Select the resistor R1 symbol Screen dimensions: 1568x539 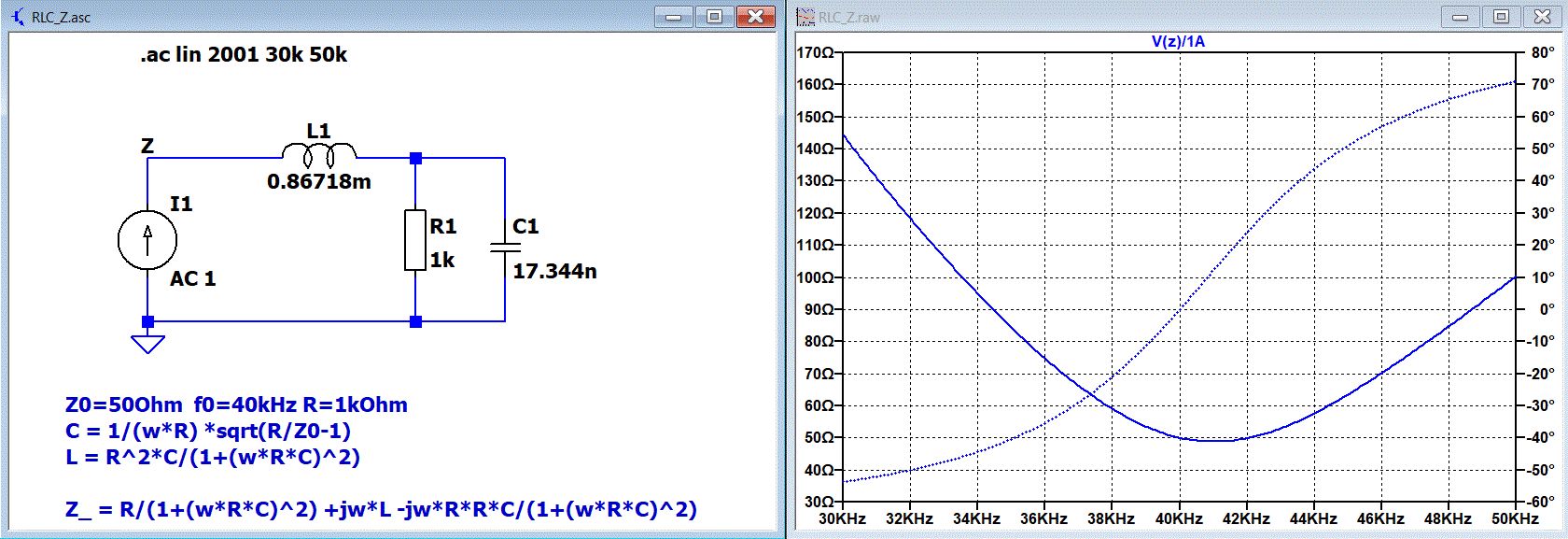(x=415, y=240)
